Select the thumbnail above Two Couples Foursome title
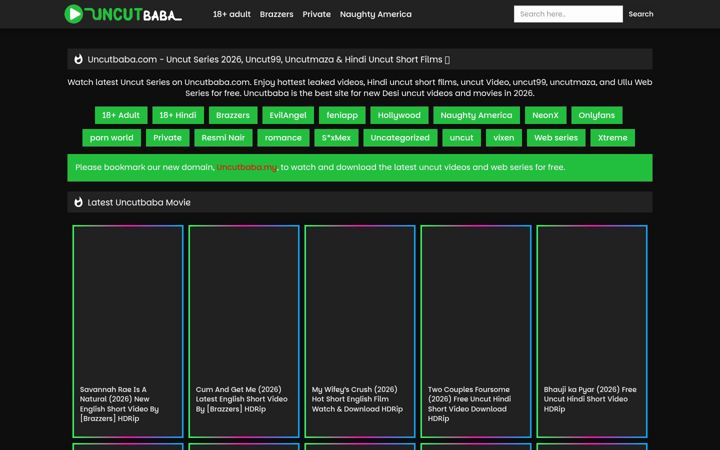Image resolution: width=720 pixels, height=450 pixels. point(476,304)
